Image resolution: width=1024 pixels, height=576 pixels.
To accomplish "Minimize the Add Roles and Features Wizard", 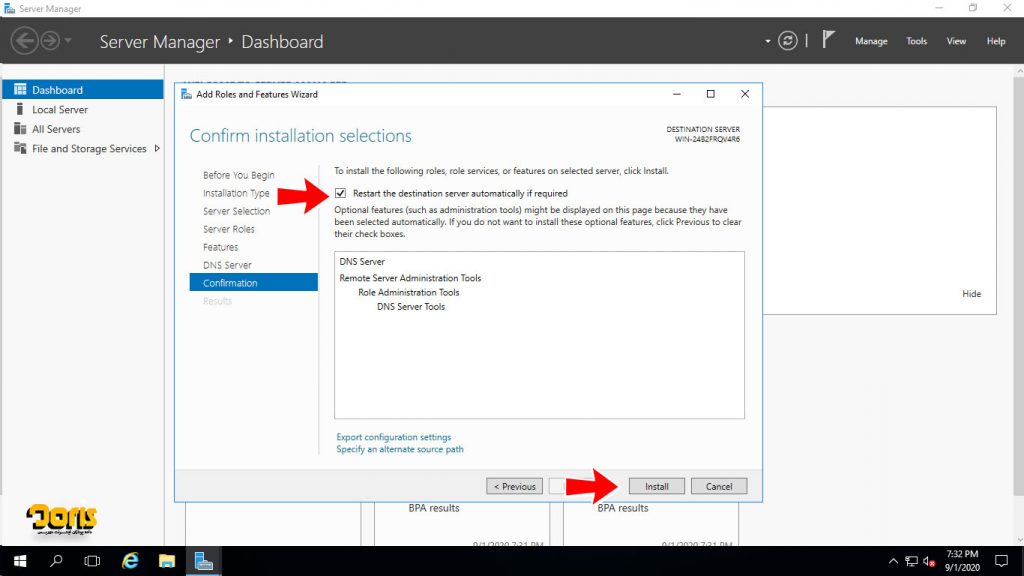I will pos(677,94).
